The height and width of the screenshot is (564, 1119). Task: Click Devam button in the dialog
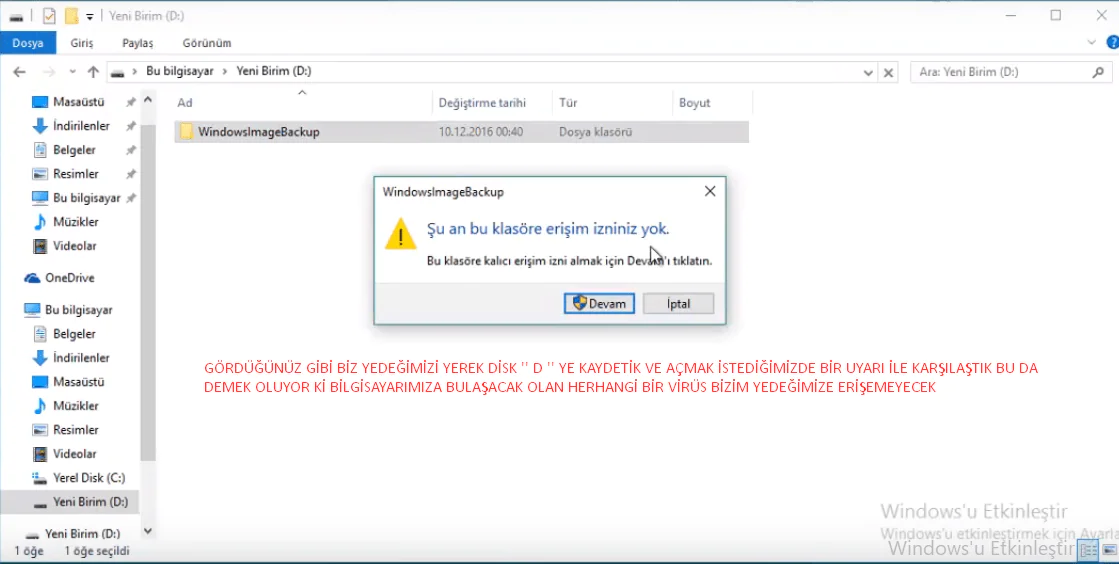599,303
